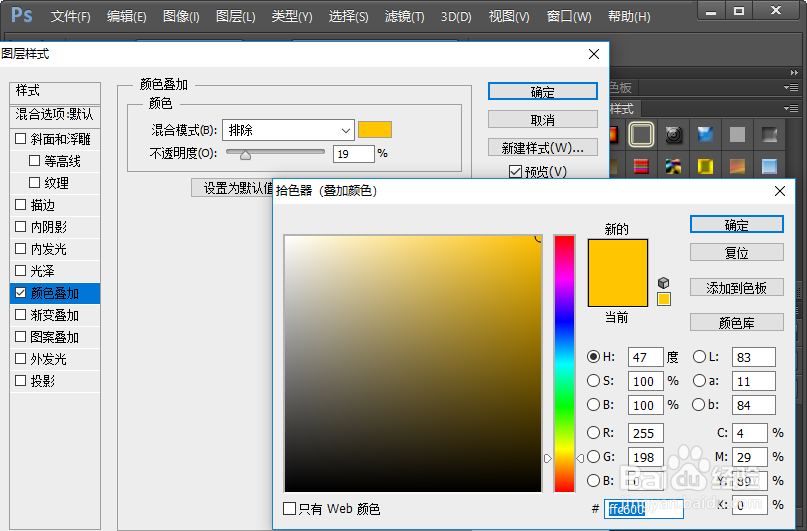Open the Image (图像) menu
The height and width of the screenshot is (531, 807).
coord(181,16)
